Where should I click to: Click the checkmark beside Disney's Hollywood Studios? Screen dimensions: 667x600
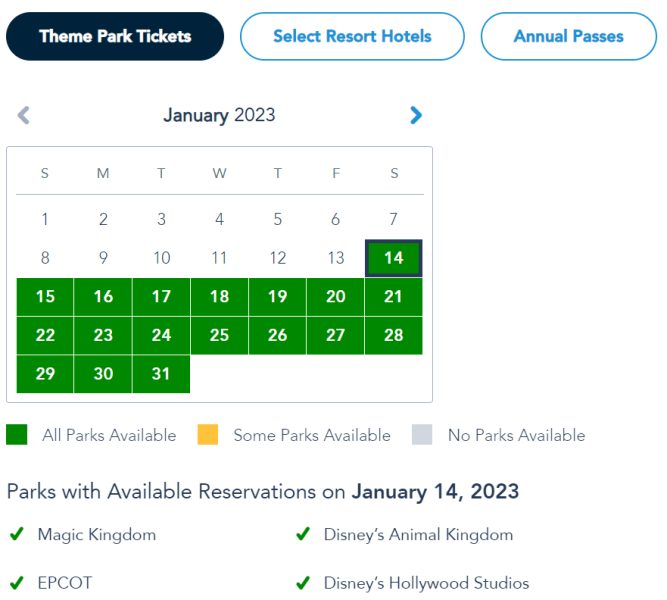pyautogui.click(x=303, y=583)
